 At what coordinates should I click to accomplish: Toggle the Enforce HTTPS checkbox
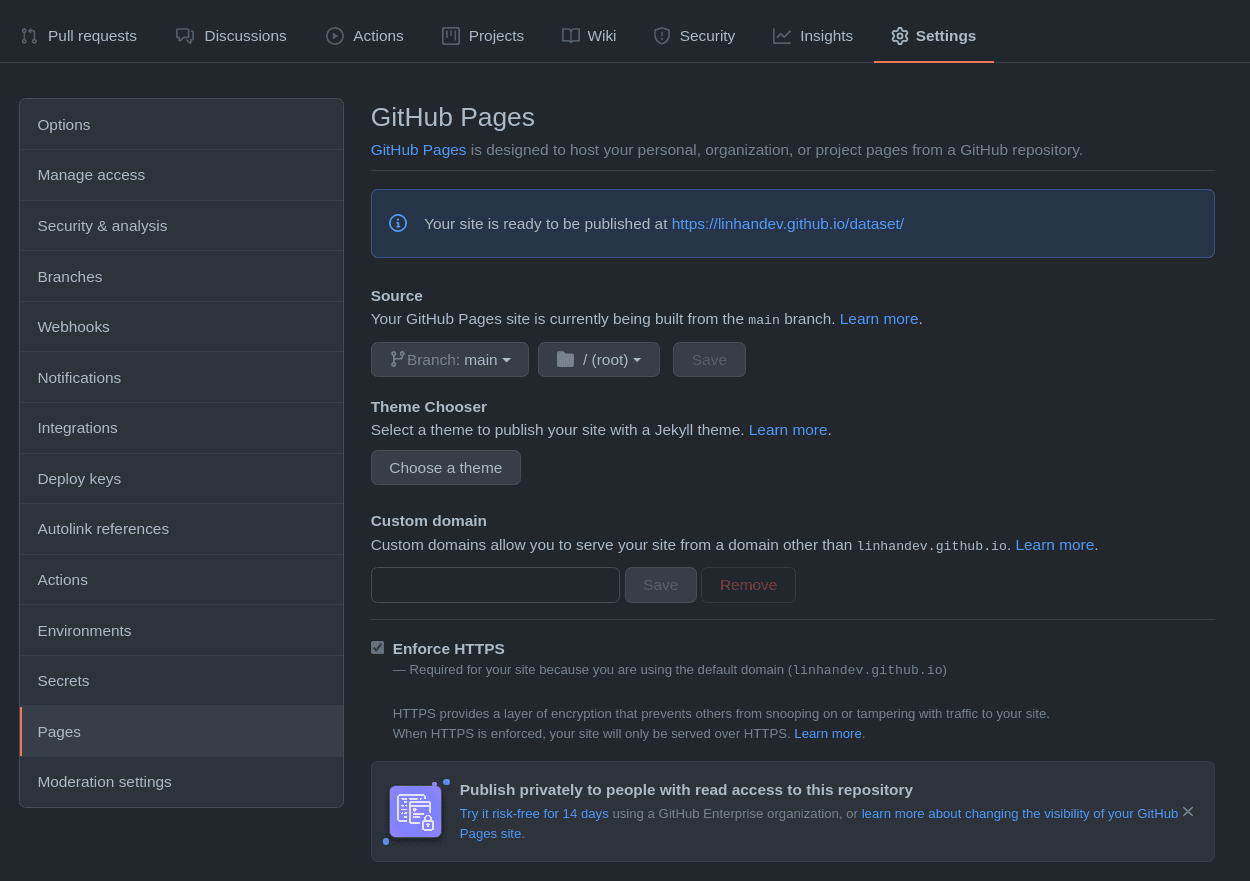pyautogui.click(x=377, y=648)
